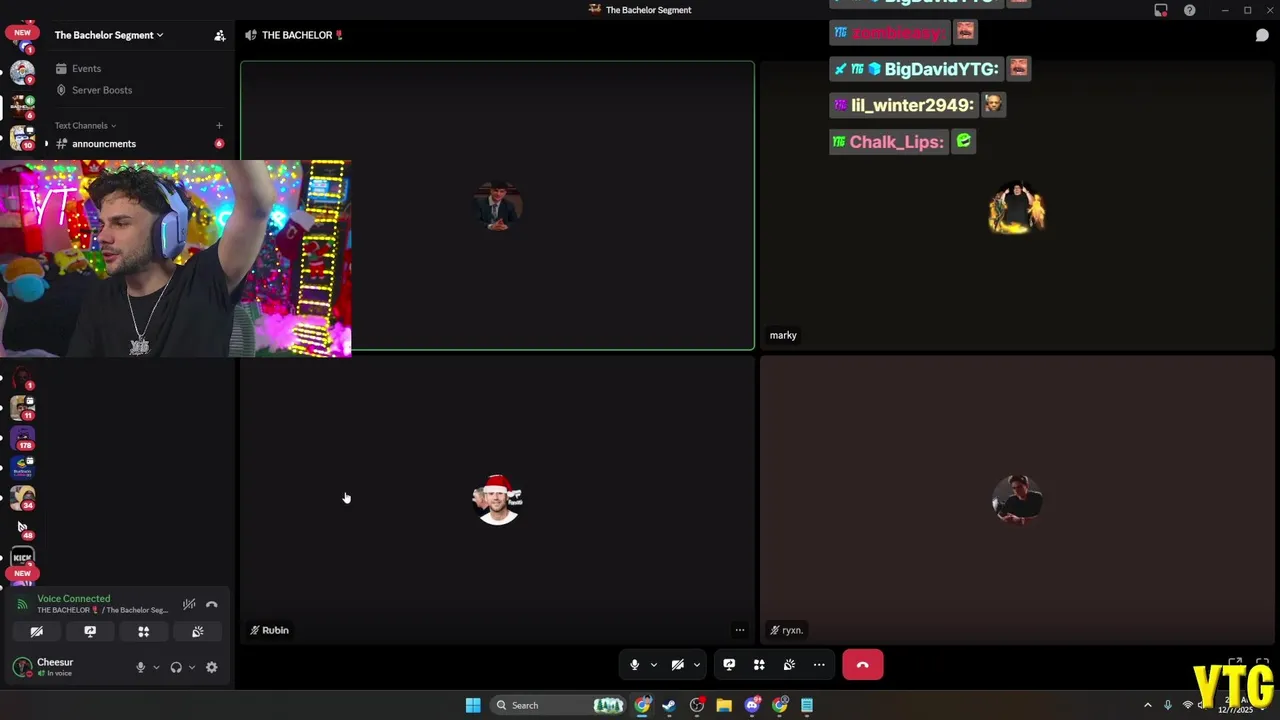Open User Settings gear icon
This screenshot has height=720, width=1280.
(212, 668)
